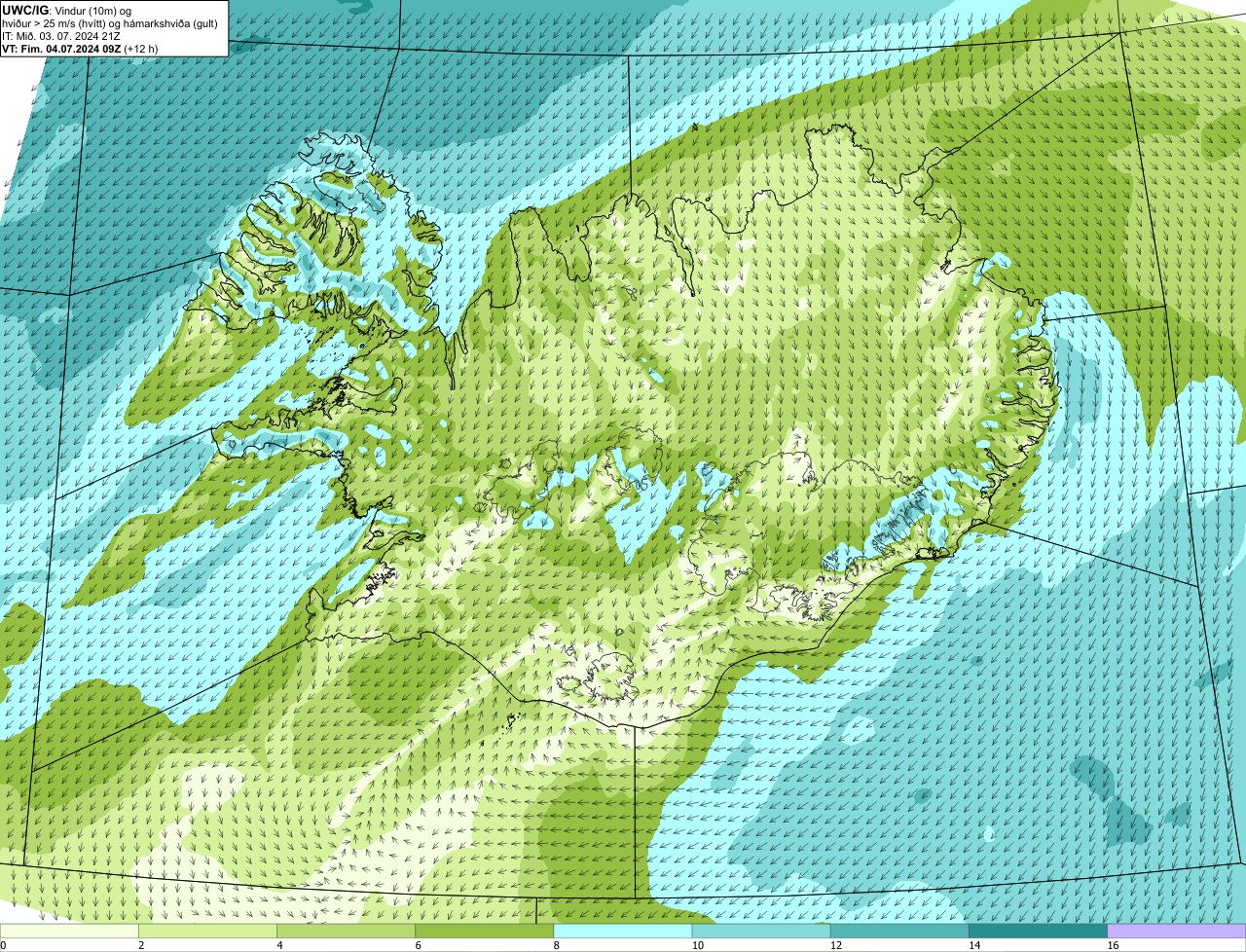Viewport: 1246px width, 952px height.
Task: Click the 2–4 m/s light green swatch
Action: pyautogui.click(x=207, y=931)
